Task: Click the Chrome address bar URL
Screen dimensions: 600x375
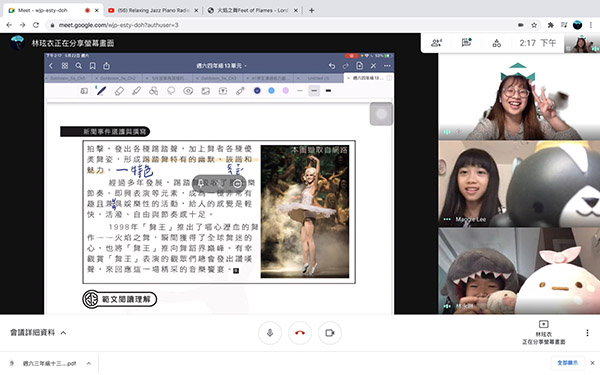Action: point(119,25)
